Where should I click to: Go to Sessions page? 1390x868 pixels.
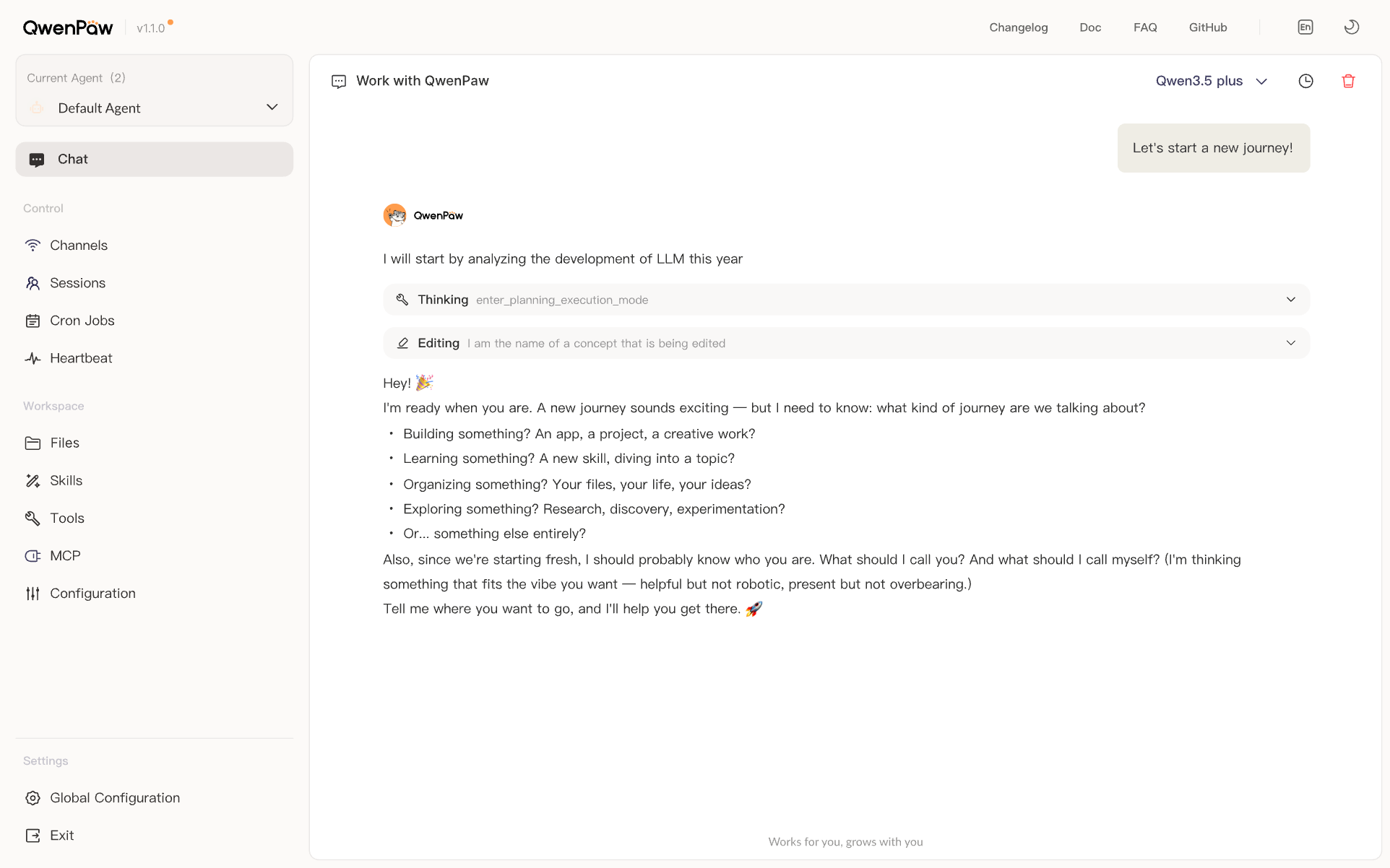tap(78, 283)
